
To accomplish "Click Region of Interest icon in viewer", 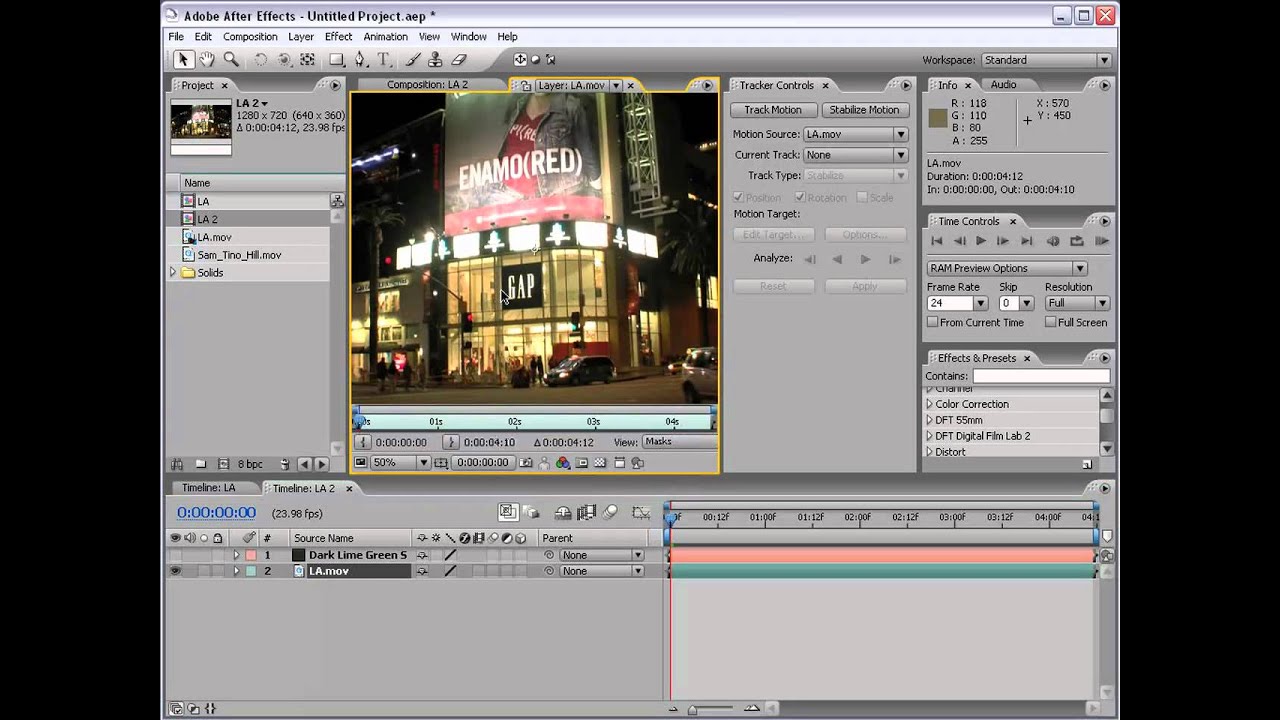I will [x=581, y=463].
